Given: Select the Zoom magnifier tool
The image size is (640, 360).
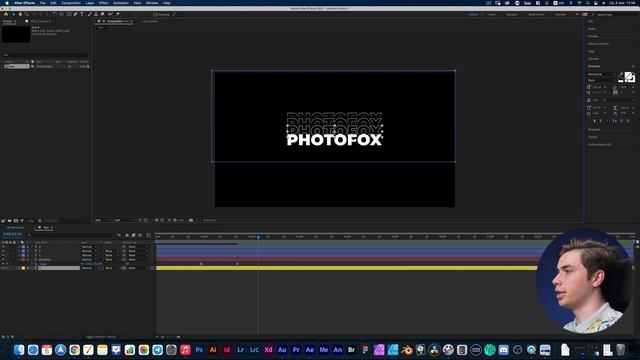Looking at the screenshot, I should pos(27,14).
